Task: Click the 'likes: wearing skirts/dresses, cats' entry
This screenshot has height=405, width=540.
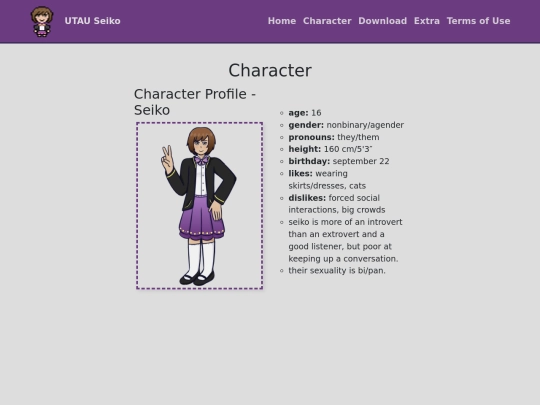Action: tap(327, 179)
